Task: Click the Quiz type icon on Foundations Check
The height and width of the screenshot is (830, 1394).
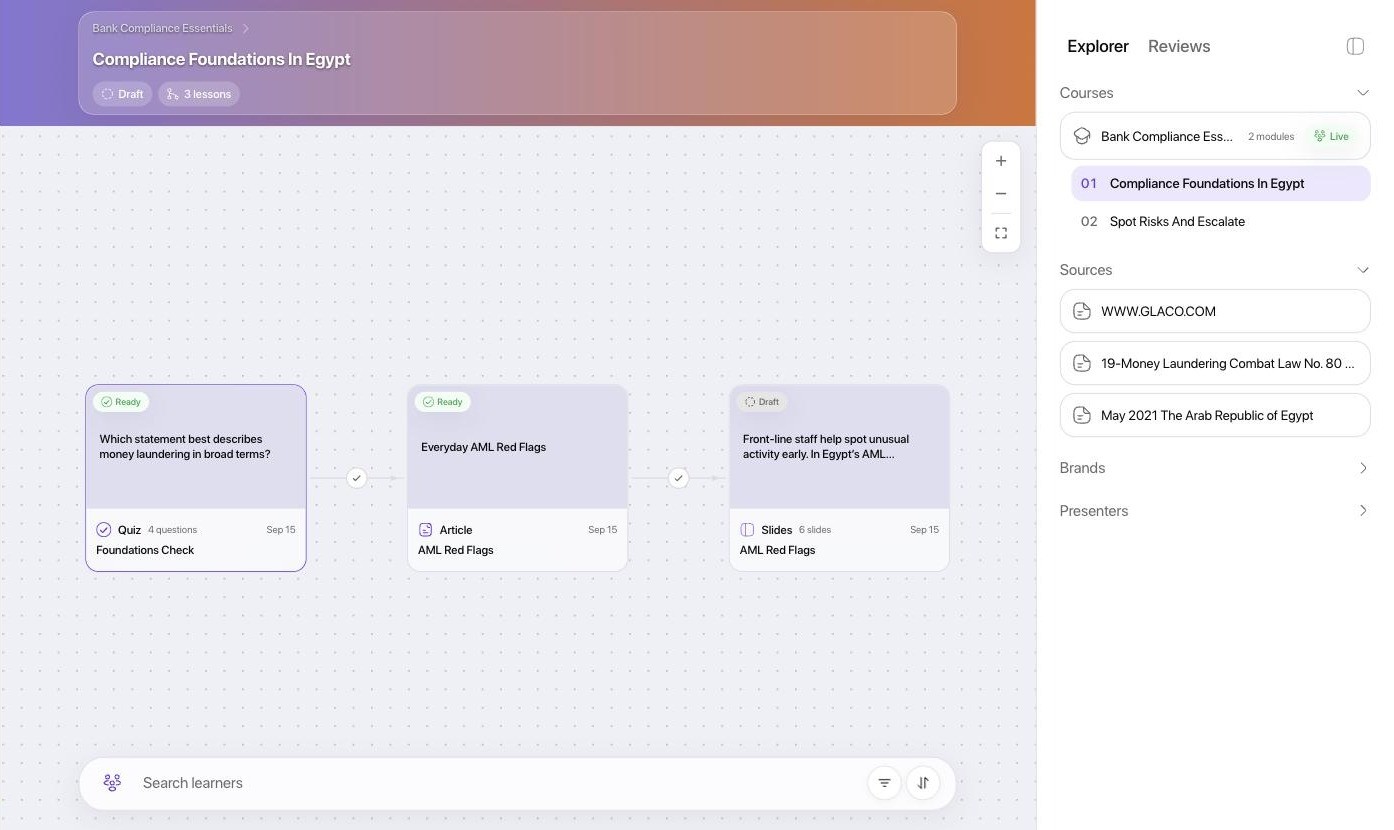Action: pos(104,530)
